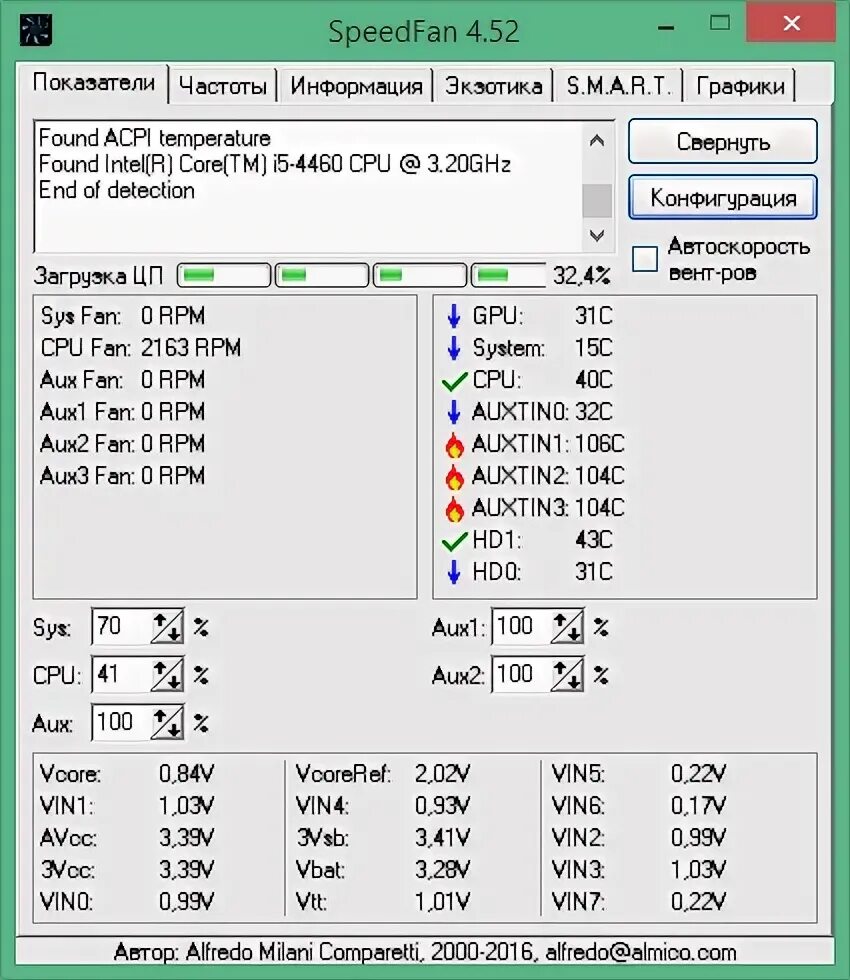Minimize the SpeedFan window
The width and height of the screenshot is (850, 980).
[666, 26]
